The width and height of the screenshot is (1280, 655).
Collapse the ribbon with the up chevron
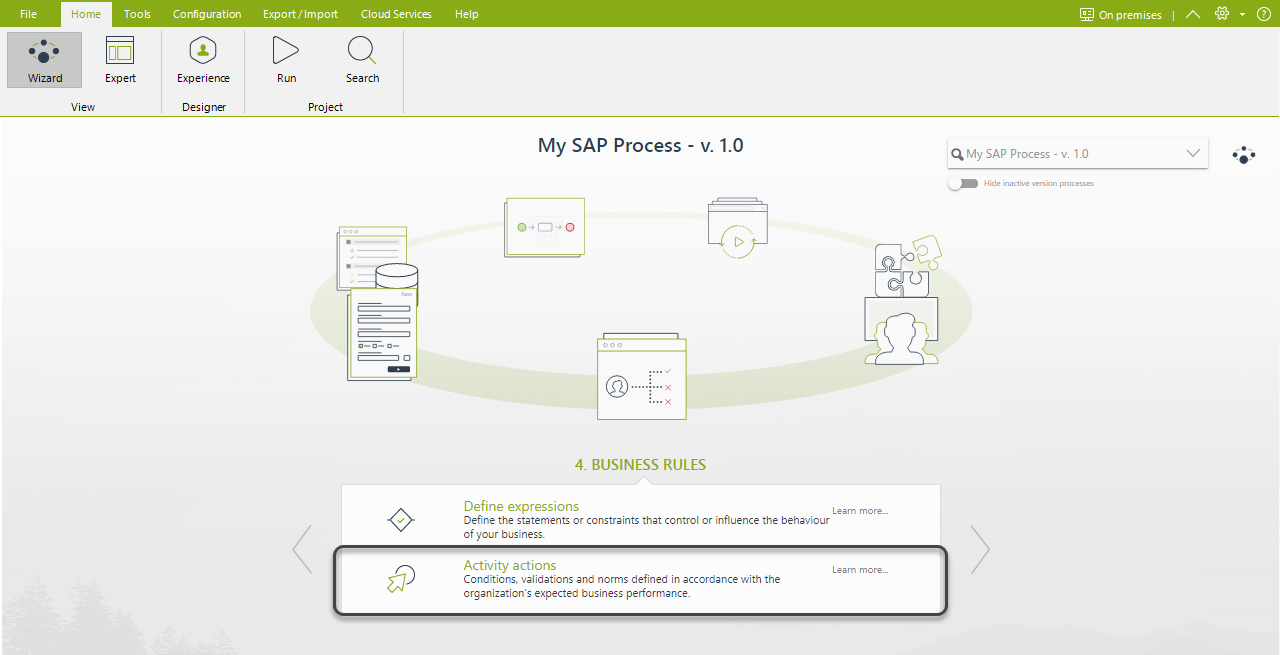(1192, 14)
